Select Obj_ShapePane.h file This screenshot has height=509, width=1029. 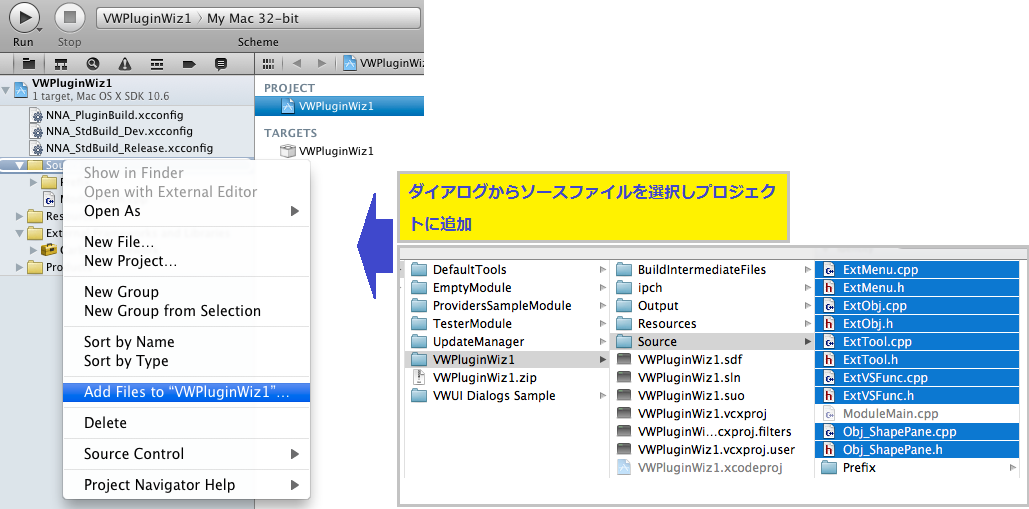917,450
